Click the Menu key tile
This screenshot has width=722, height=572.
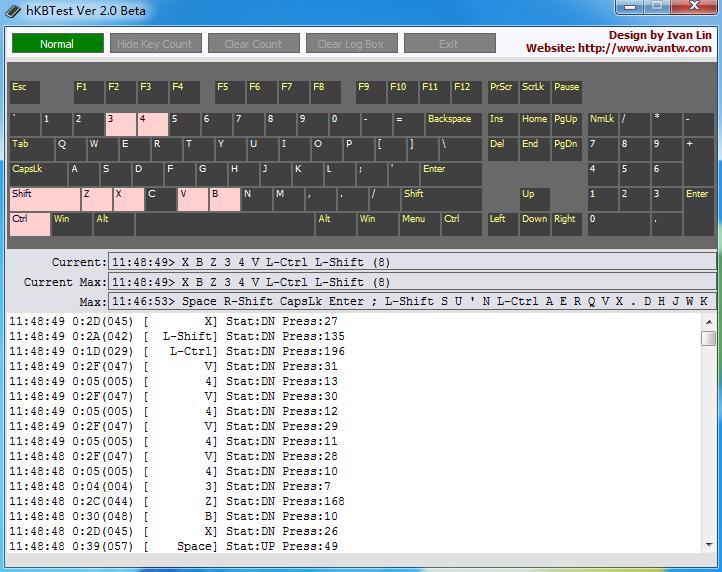click(419, 224)
